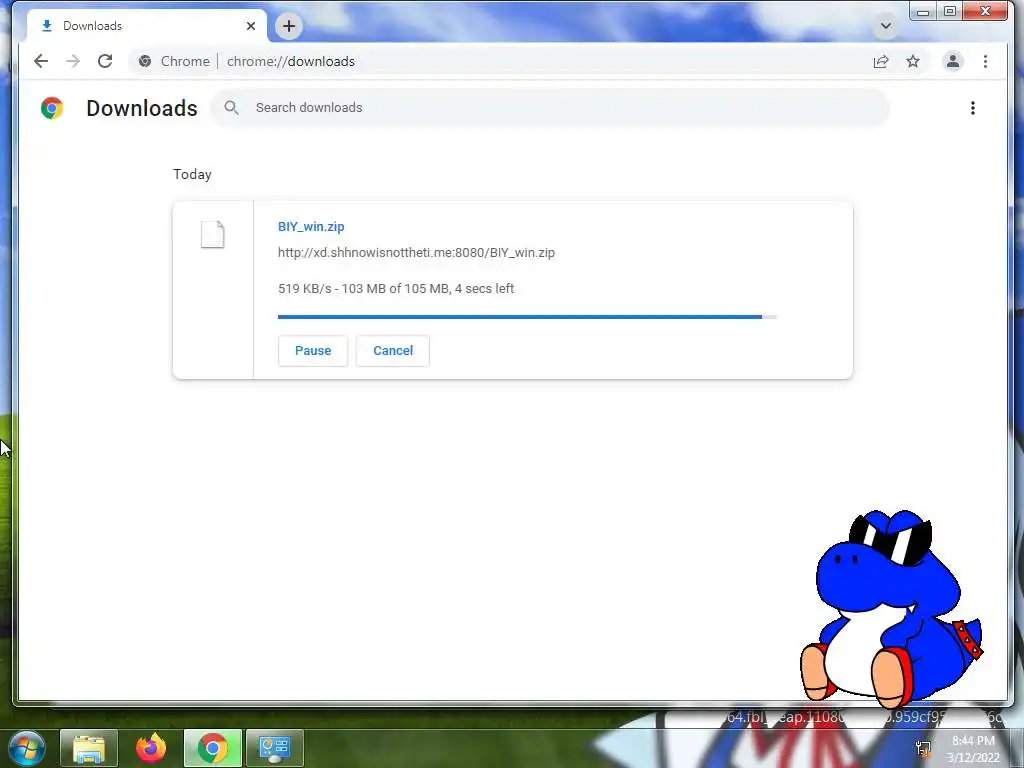This screenshot has height=768, width=1024.
Task: Bookmark this page with the star
Action: pos(913,61)
